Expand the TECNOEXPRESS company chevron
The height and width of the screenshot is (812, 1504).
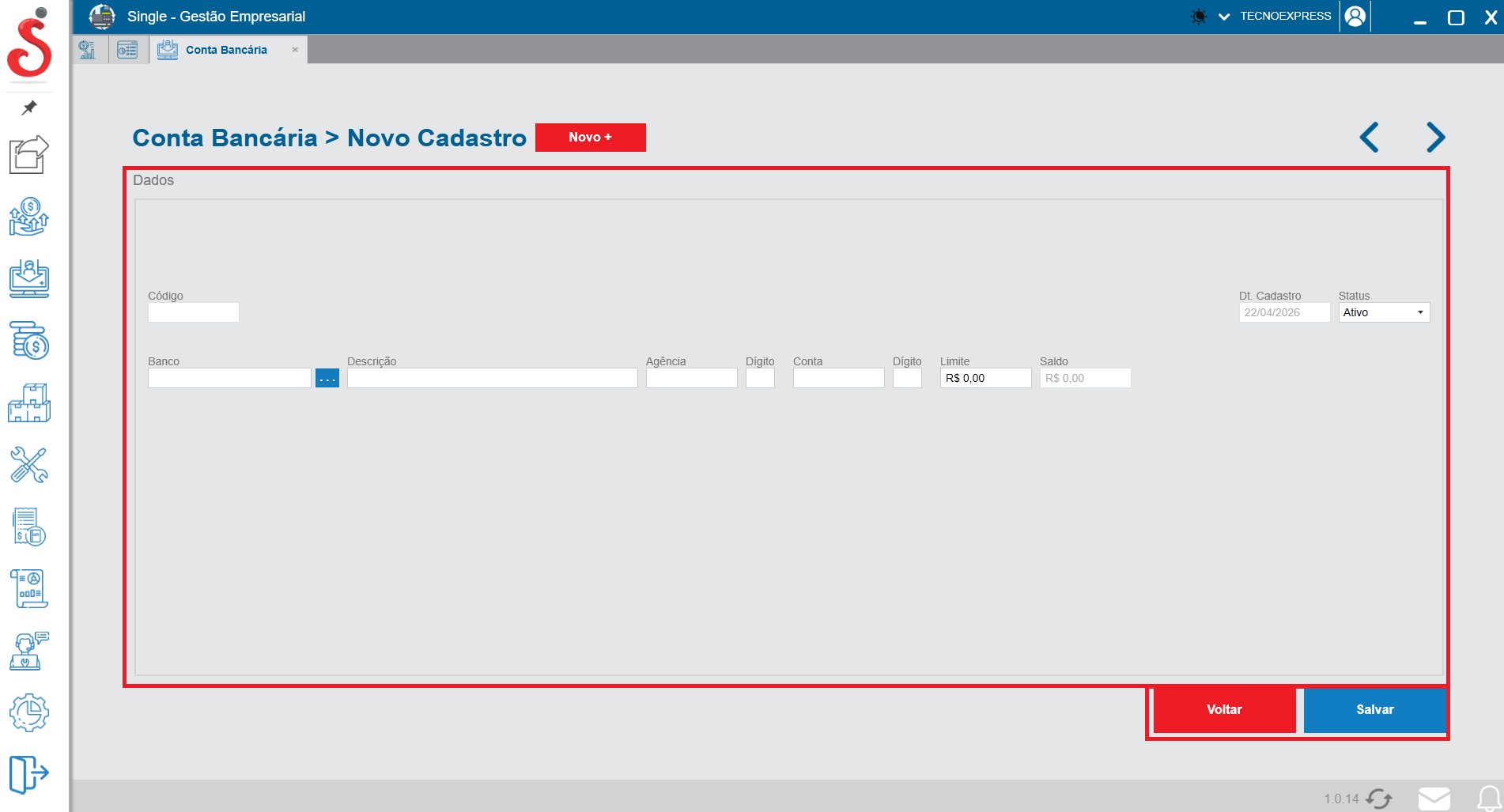[x=1224, y=17]
